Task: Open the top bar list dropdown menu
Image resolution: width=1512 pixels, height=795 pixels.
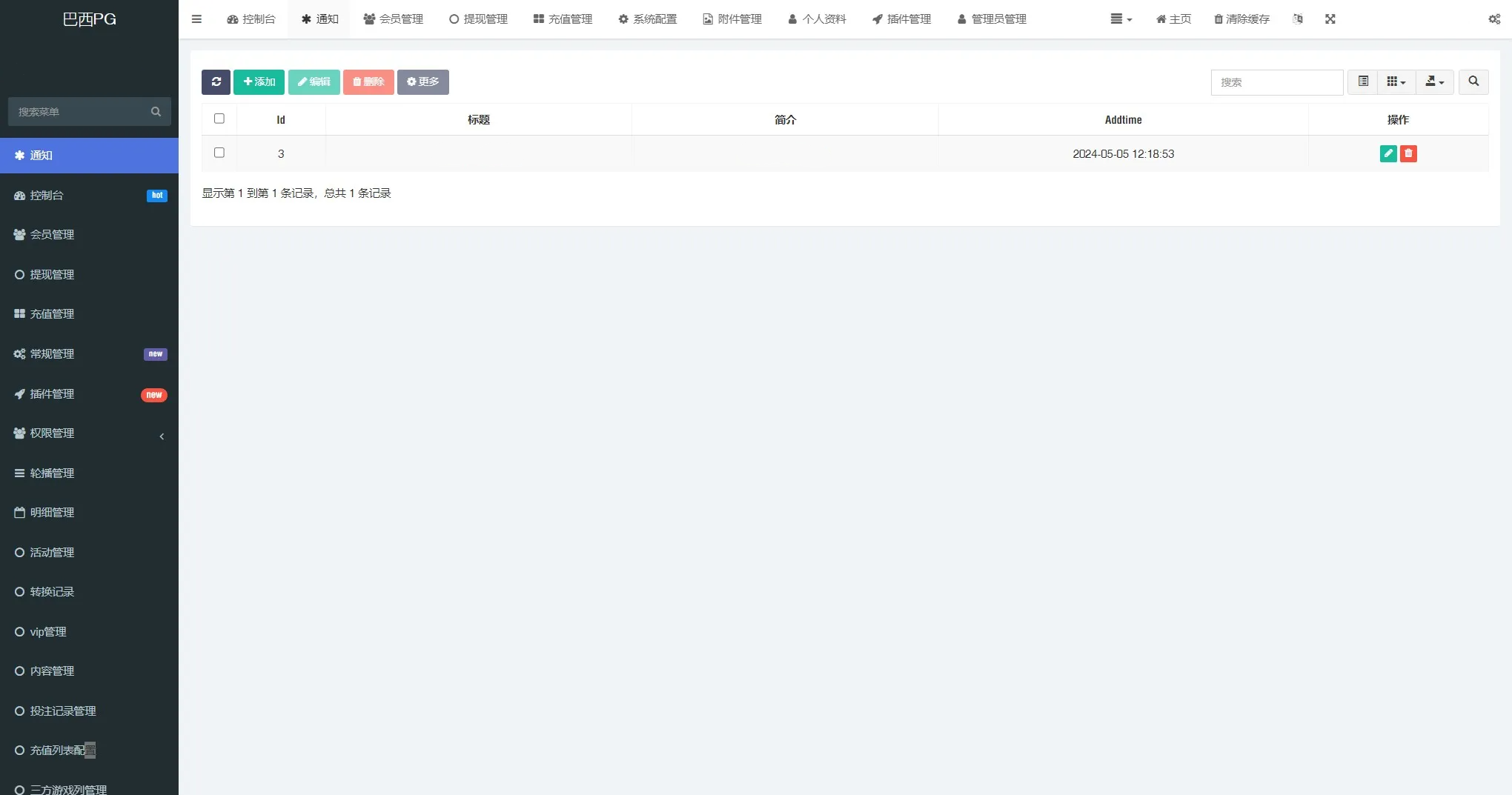Action: (1121, 19)
